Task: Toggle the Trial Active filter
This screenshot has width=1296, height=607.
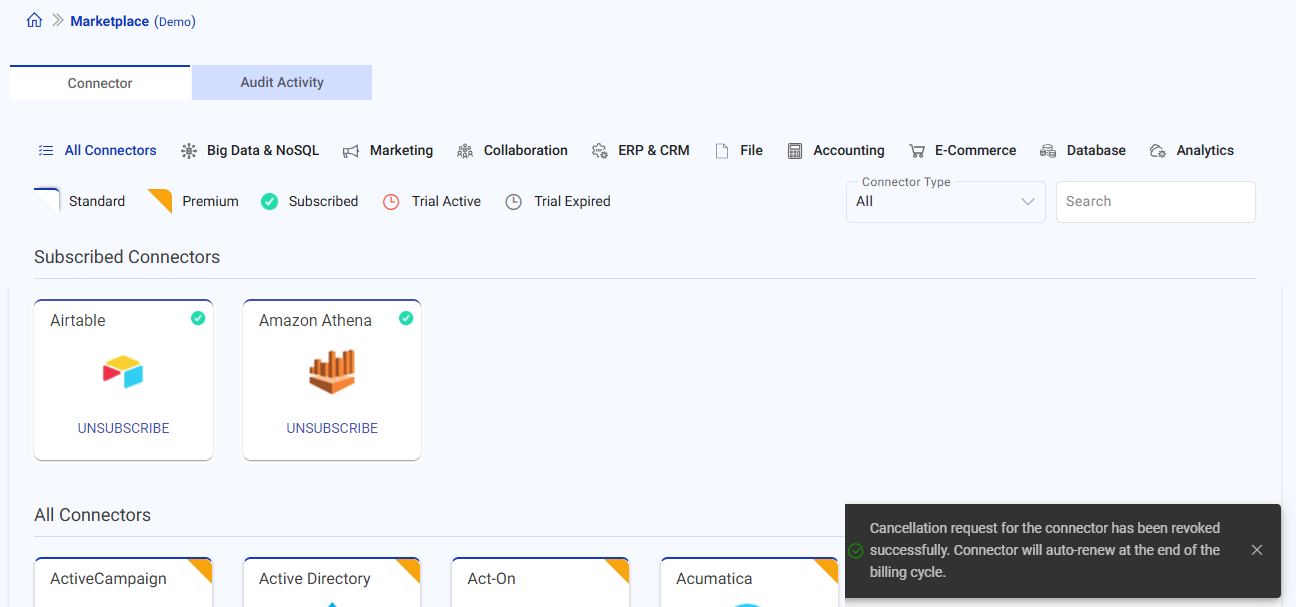Action: point(432,202)
